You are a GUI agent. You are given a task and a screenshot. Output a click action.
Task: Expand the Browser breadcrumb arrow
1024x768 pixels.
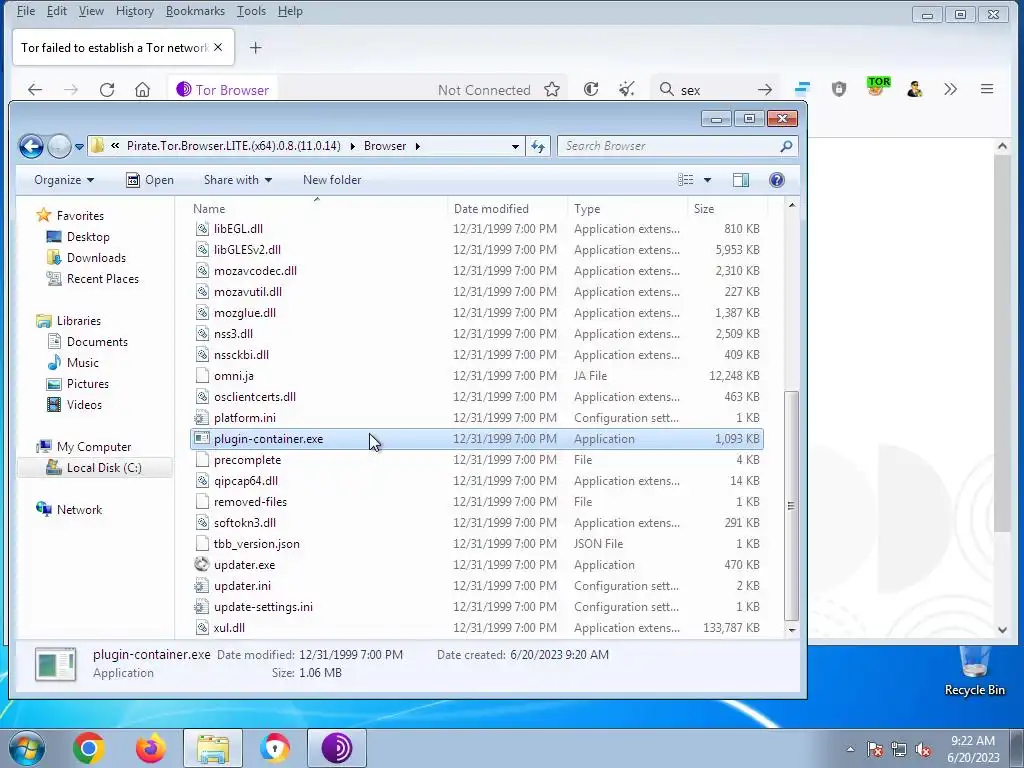[417, 146]
